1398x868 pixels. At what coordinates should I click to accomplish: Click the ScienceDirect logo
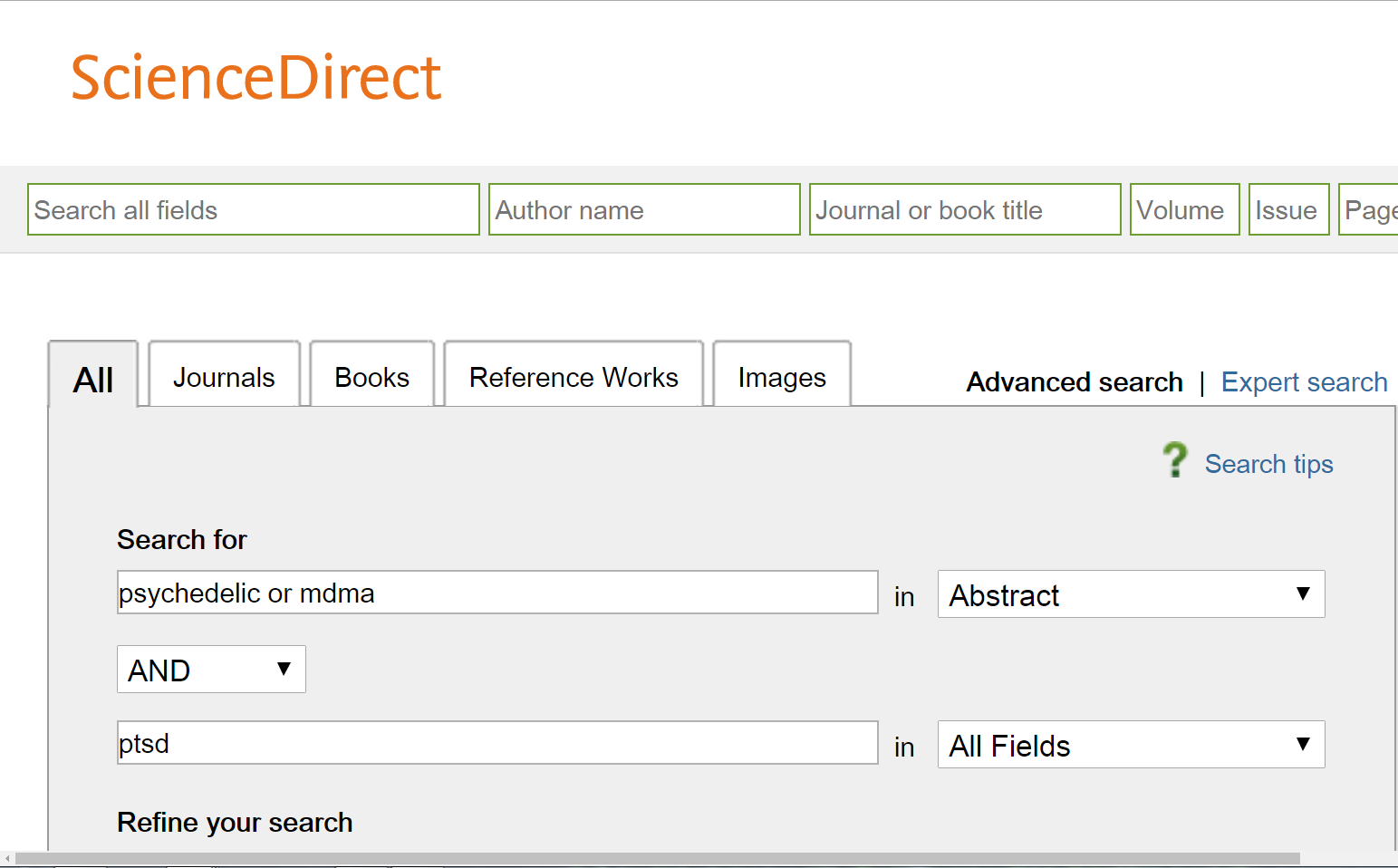pyautogui.click(x=256, y=77)
